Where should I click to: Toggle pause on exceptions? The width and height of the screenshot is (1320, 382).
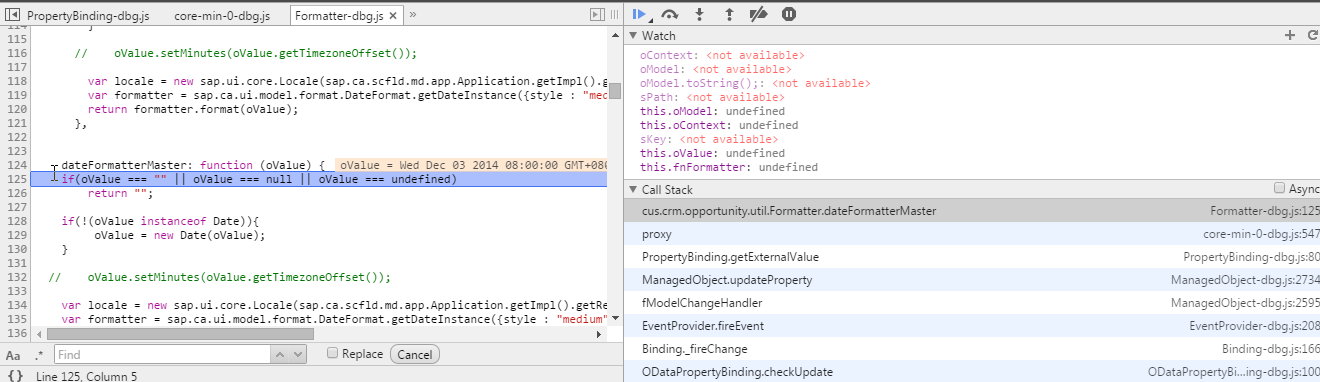tap(789, 14)
